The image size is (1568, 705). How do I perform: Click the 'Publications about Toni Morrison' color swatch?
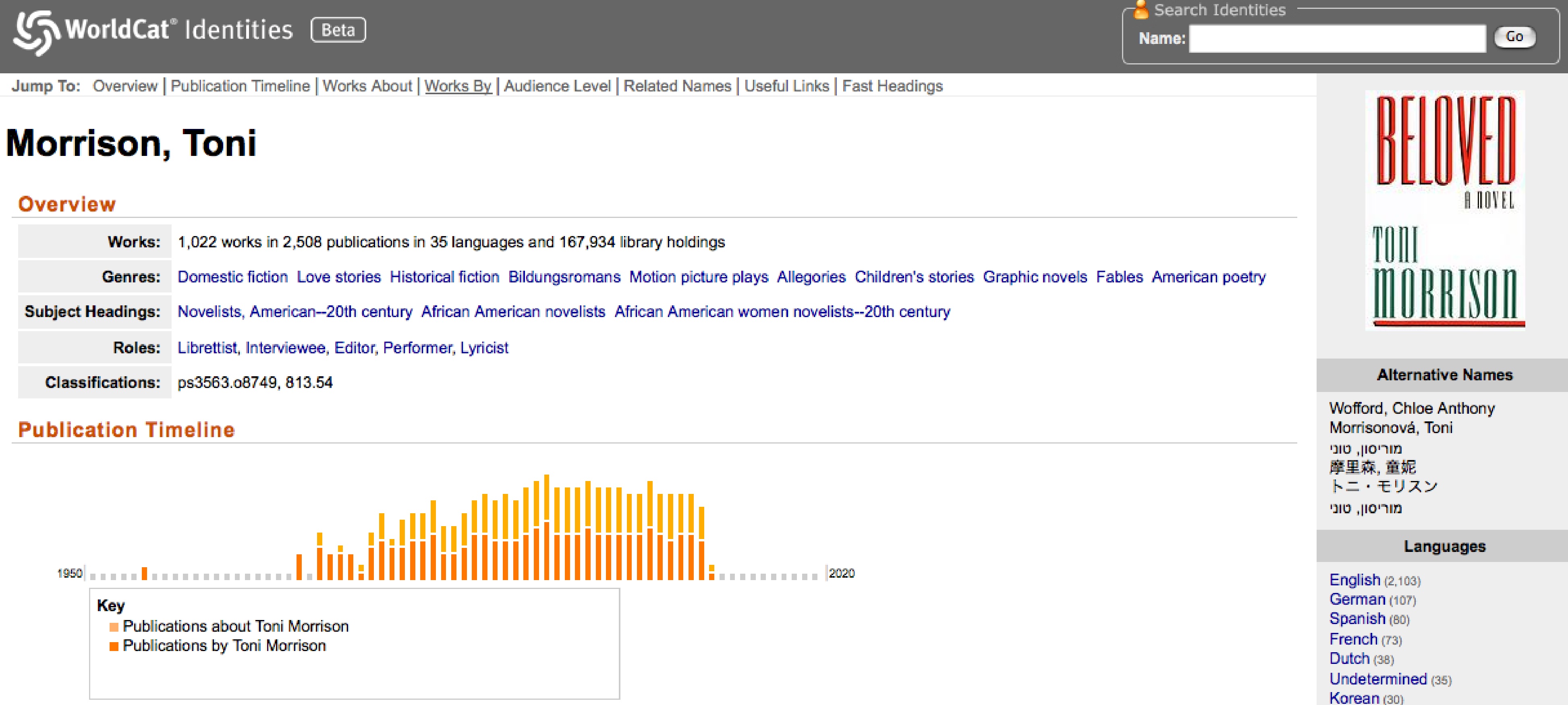(114, 627)
